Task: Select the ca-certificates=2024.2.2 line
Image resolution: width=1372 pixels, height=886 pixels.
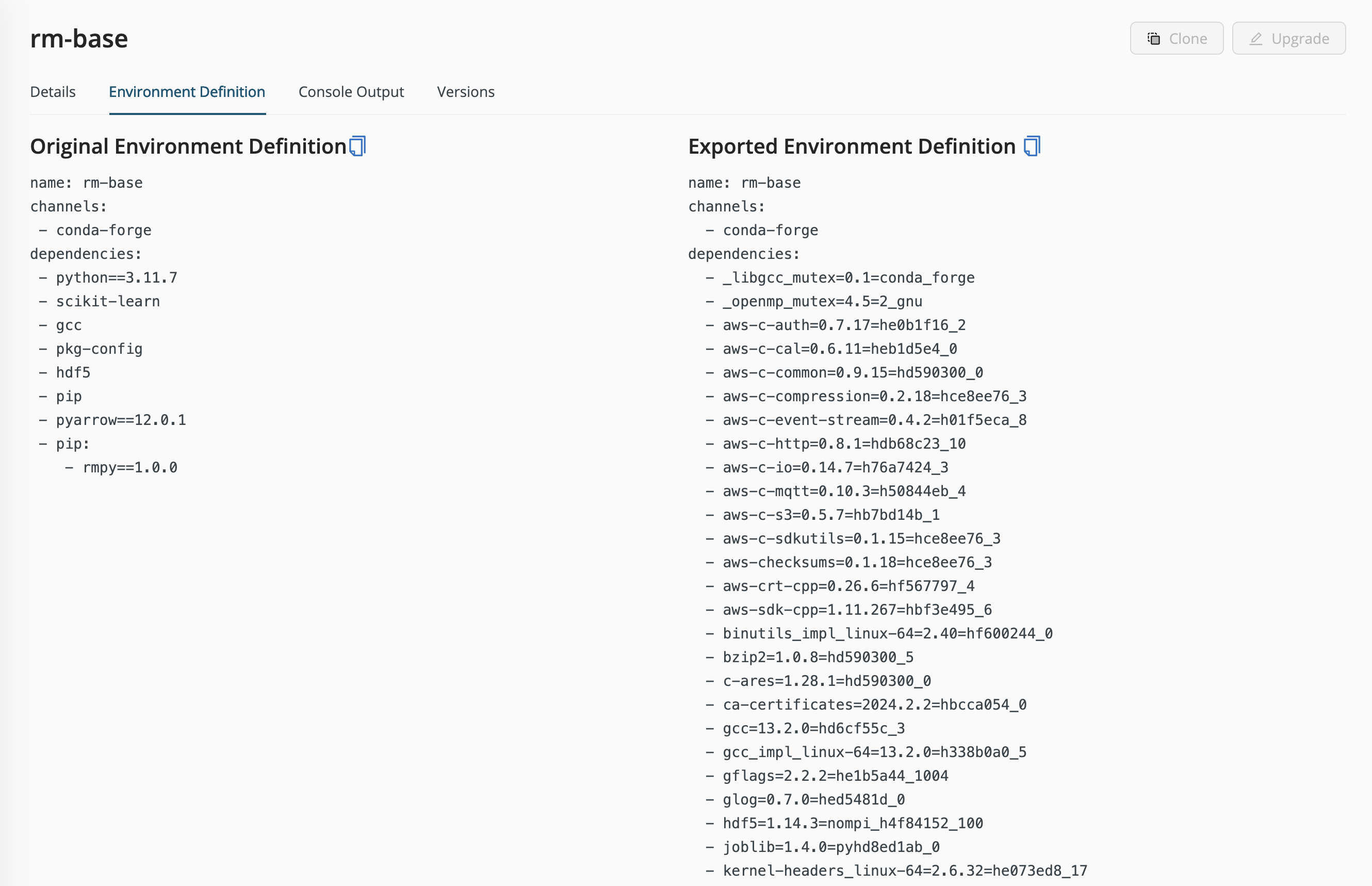Action: tap(866, 705)
